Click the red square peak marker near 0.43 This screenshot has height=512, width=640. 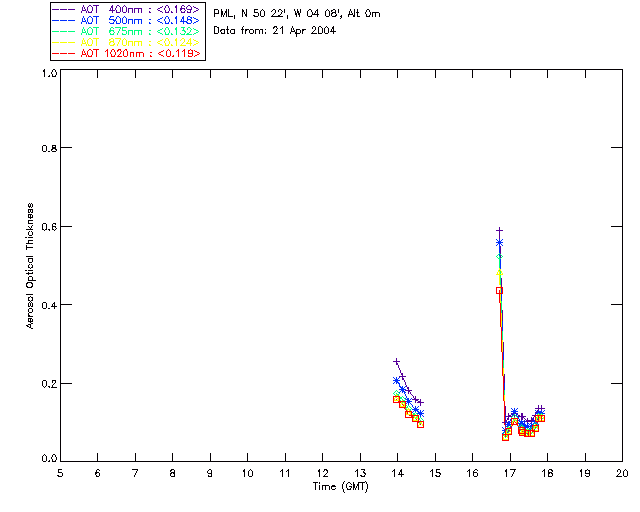click(499, 291)
